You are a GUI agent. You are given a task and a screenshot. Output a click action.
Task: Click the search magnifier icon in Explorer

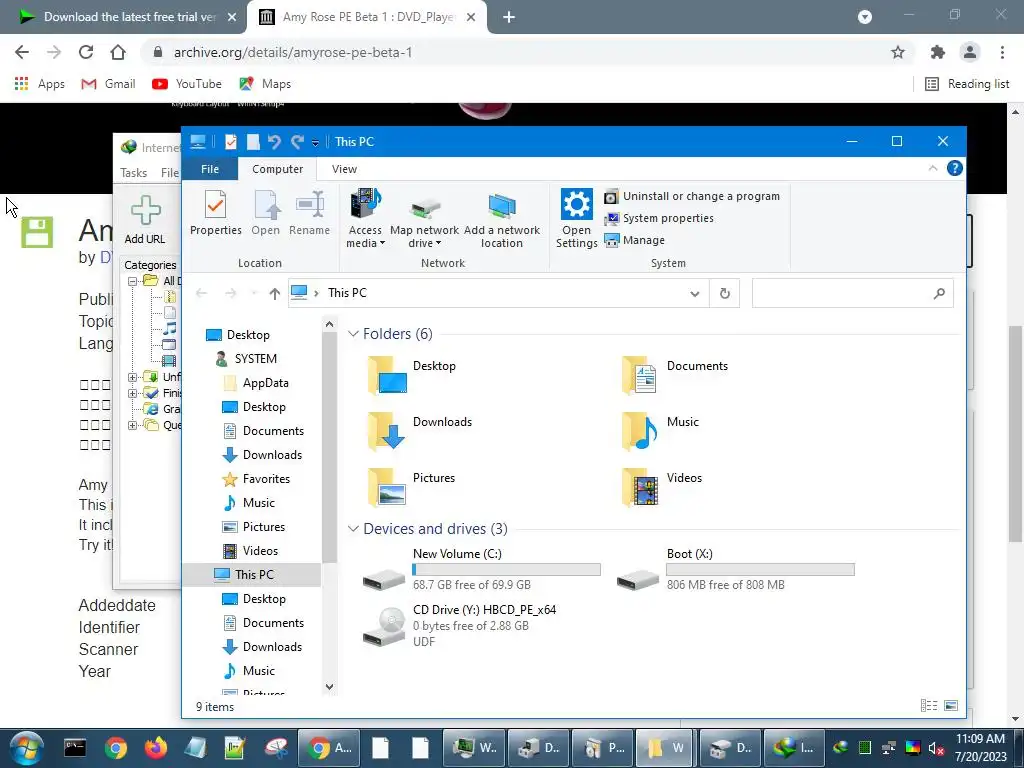click(x=939, y=293)
